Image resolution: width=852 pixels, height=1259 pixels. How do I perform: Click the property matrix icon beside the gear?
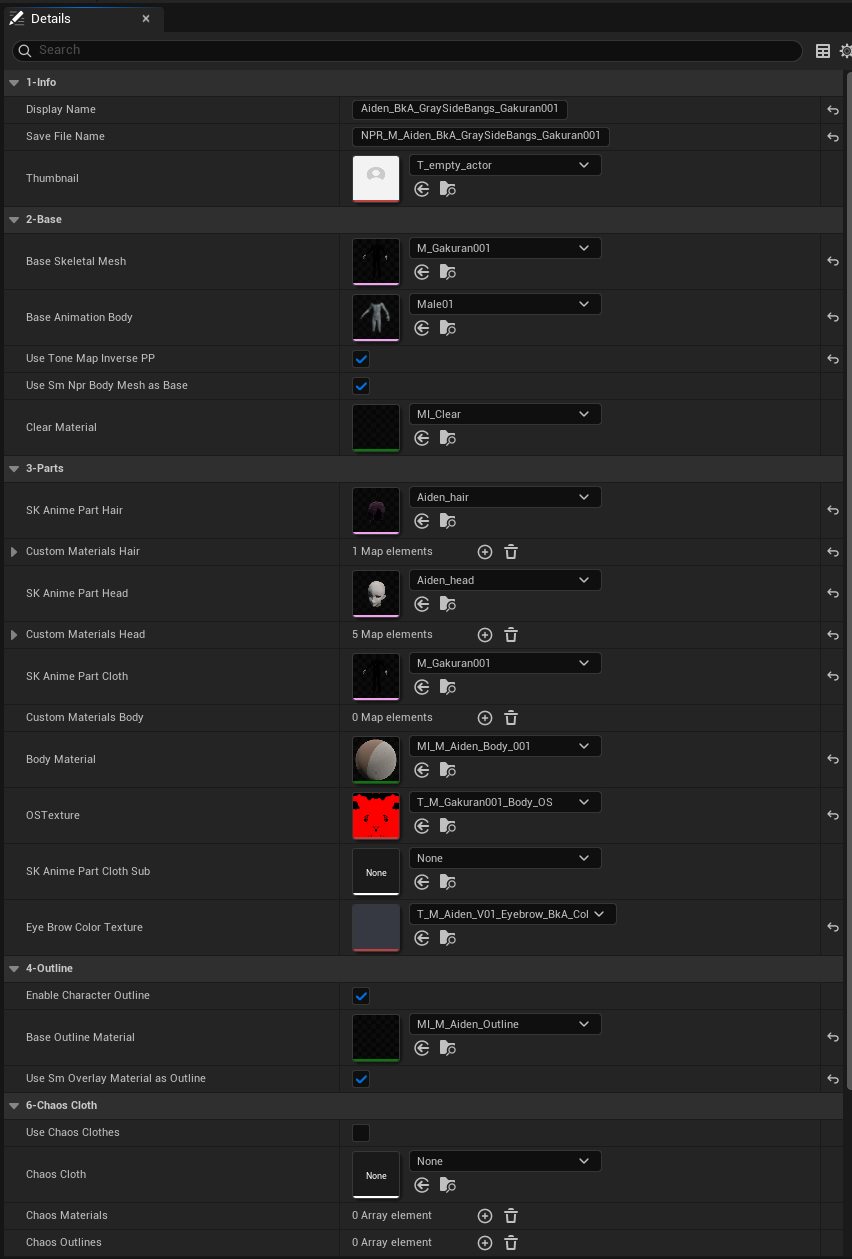tap(822, 51)
